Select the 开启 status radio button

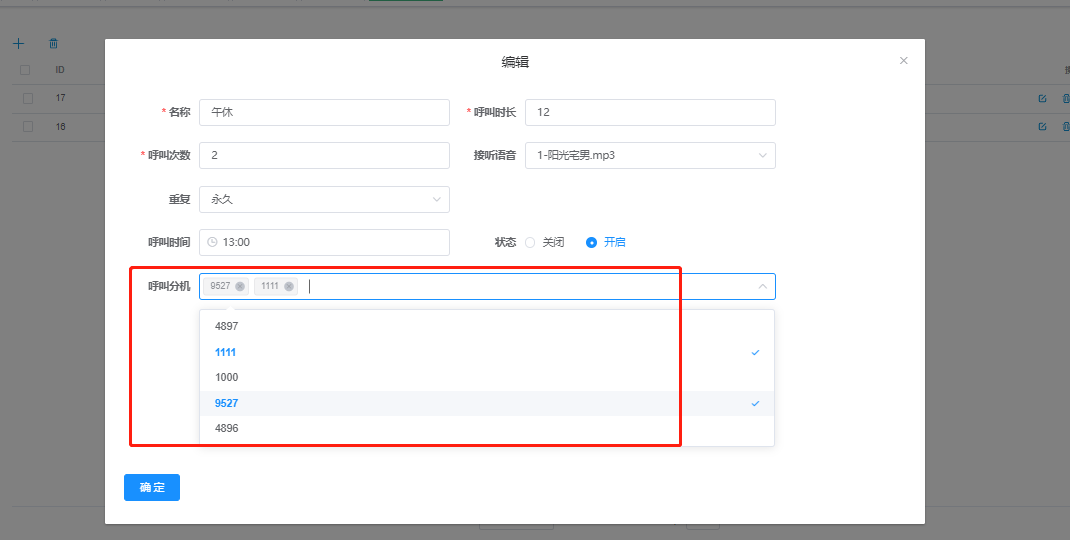(x=591, y=242)
